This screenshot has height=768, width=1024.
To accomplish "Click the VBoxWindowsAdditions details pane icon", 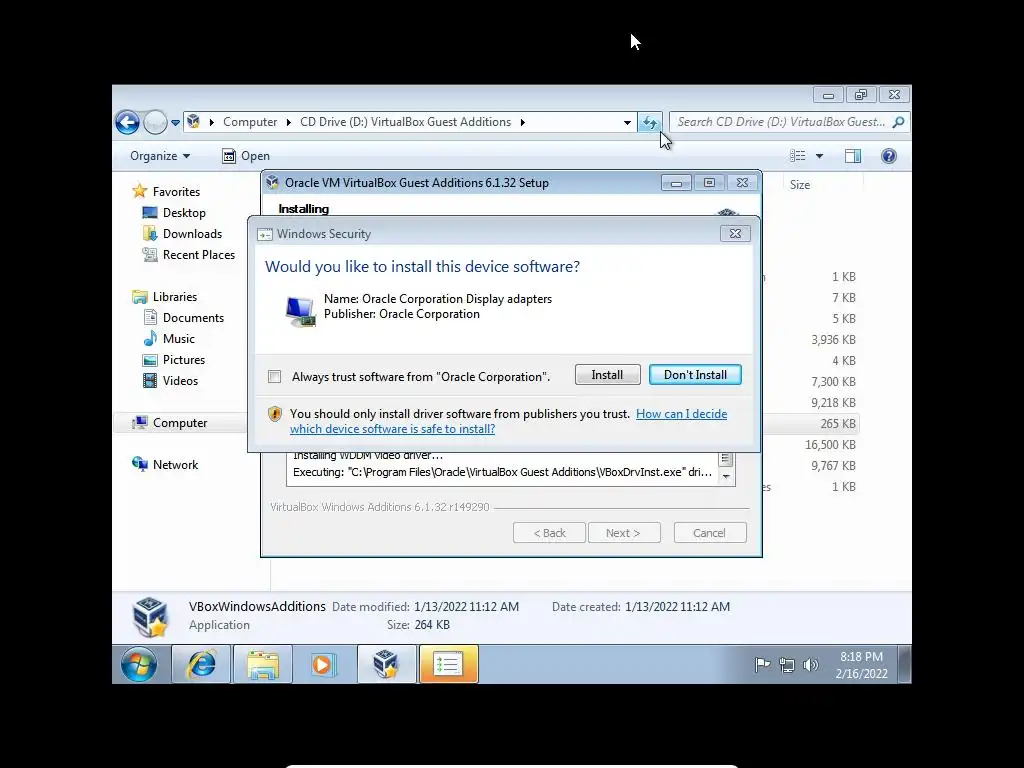I will (x=150, y=616).
